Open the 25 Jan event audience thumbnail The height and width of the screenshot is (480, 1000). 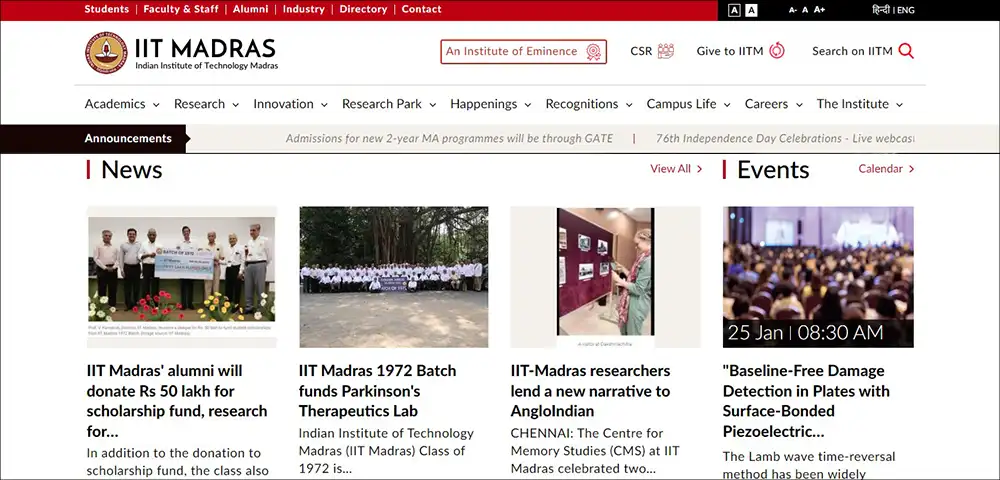[x=818, y=277]
